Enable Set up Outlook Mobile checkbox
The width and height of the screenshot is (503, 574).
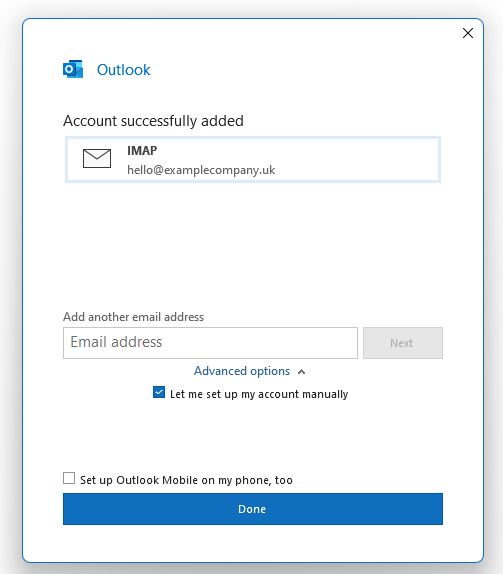[x=69, y=478]
